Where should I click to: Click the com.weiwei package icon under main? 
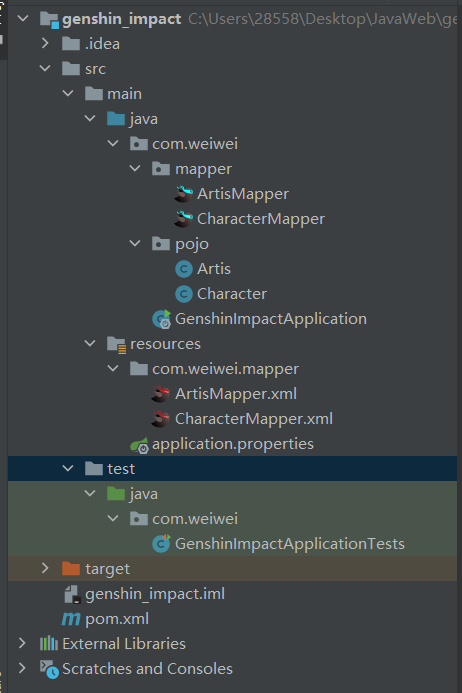pyautogui.click(x=138, y=144)
